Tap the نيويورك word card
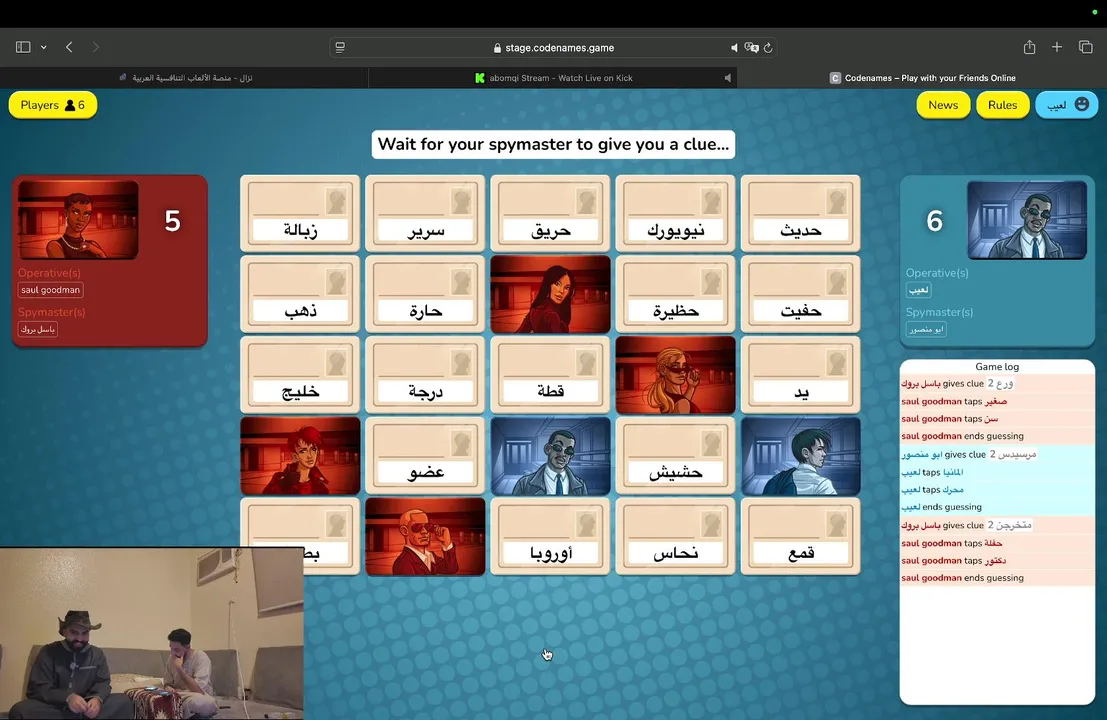This screenshot has height=720, width=1107. (x=676, y=213)
